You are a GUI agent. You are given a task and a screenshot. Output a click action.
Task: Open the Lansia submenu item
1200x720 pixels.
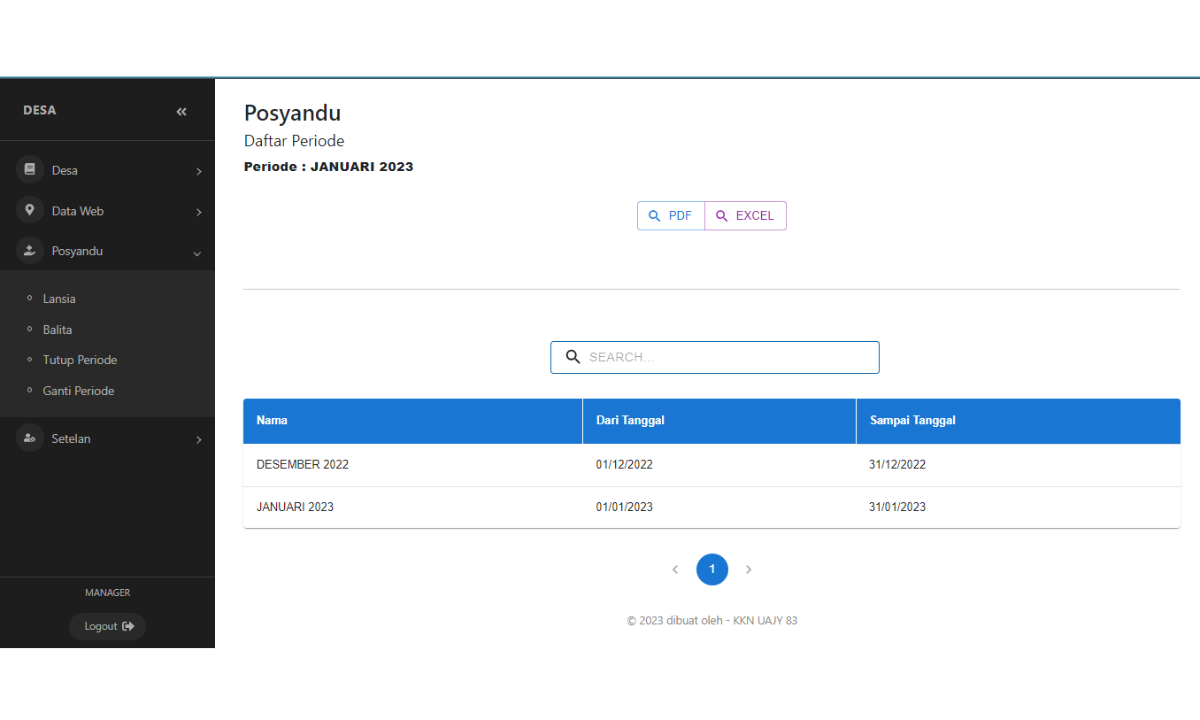[59, 299]
